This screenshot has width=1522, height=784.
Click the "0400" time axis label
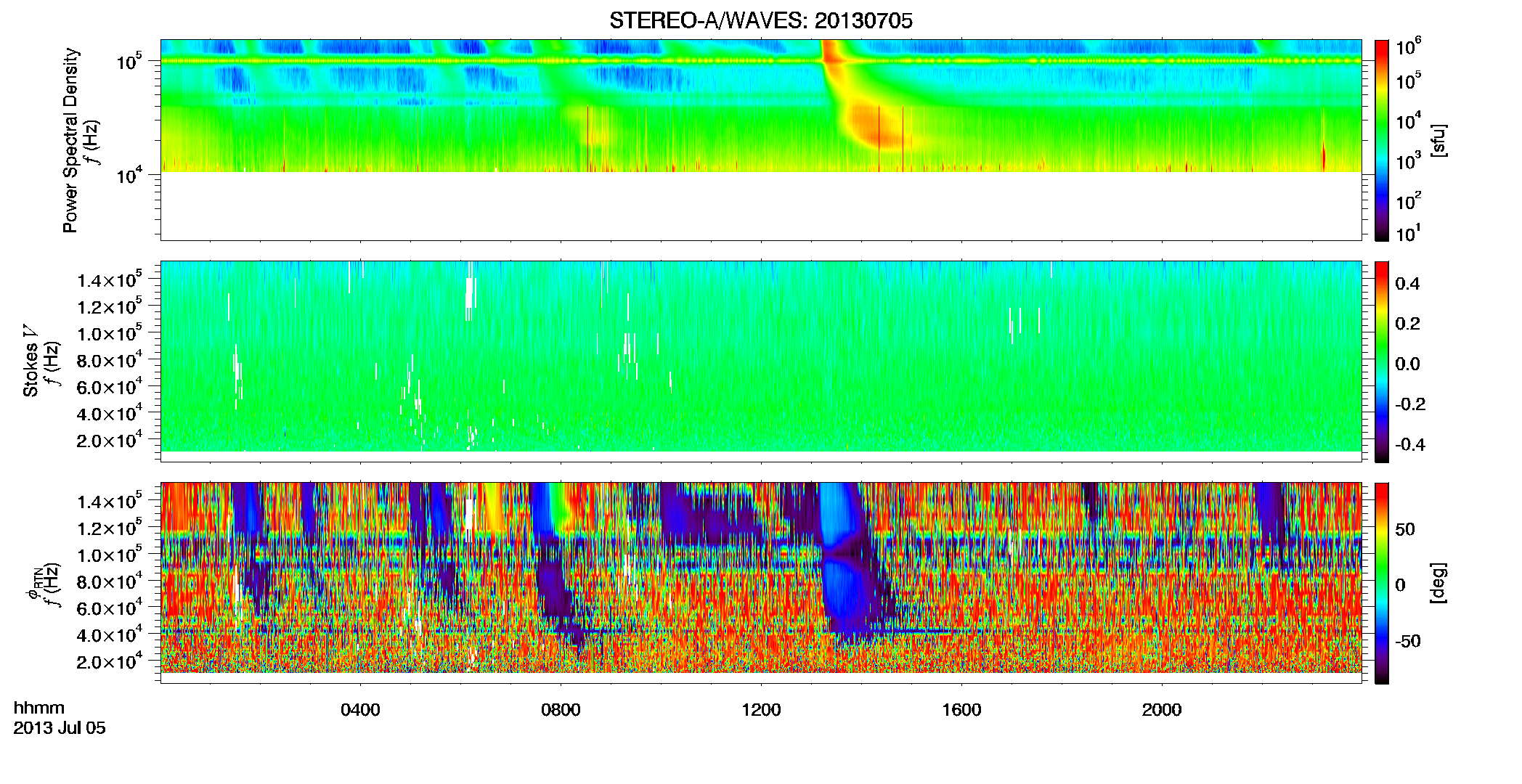click(360, 710)
